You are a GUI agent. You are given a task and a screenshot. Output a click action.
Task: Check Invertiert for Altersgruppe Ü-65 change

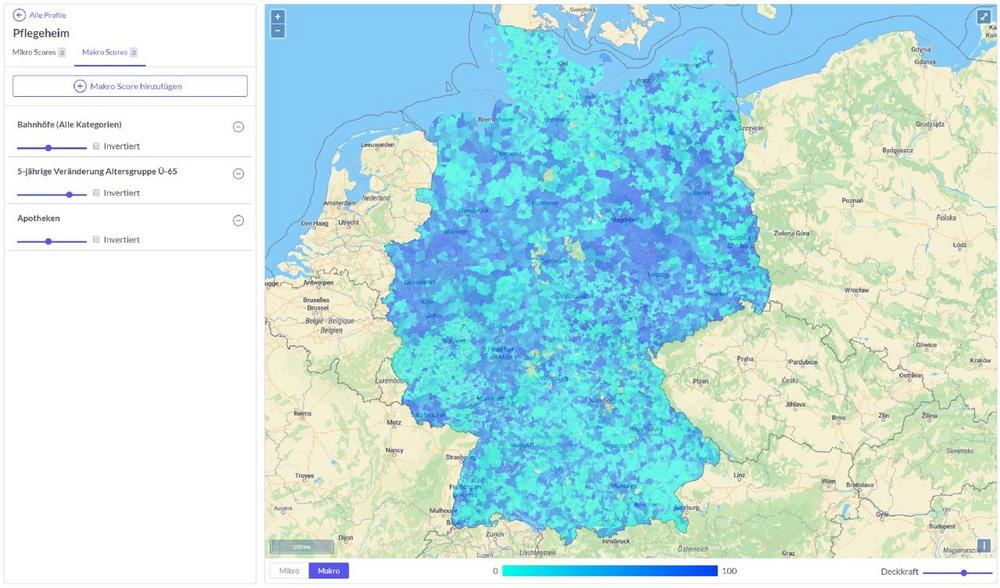(x=97, y=193)
